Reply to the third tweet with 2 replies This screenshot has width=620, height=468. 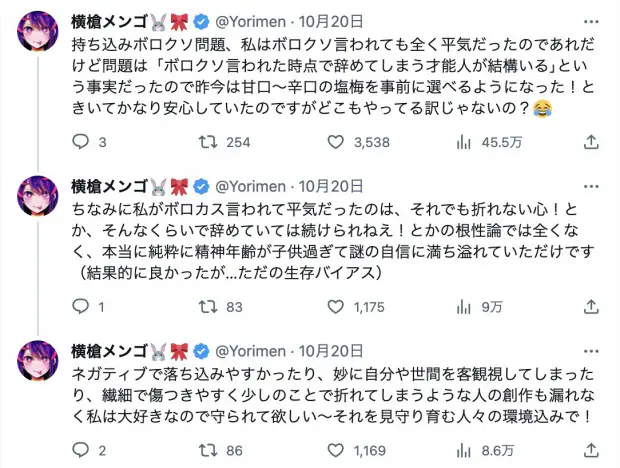tap(82, 451)
